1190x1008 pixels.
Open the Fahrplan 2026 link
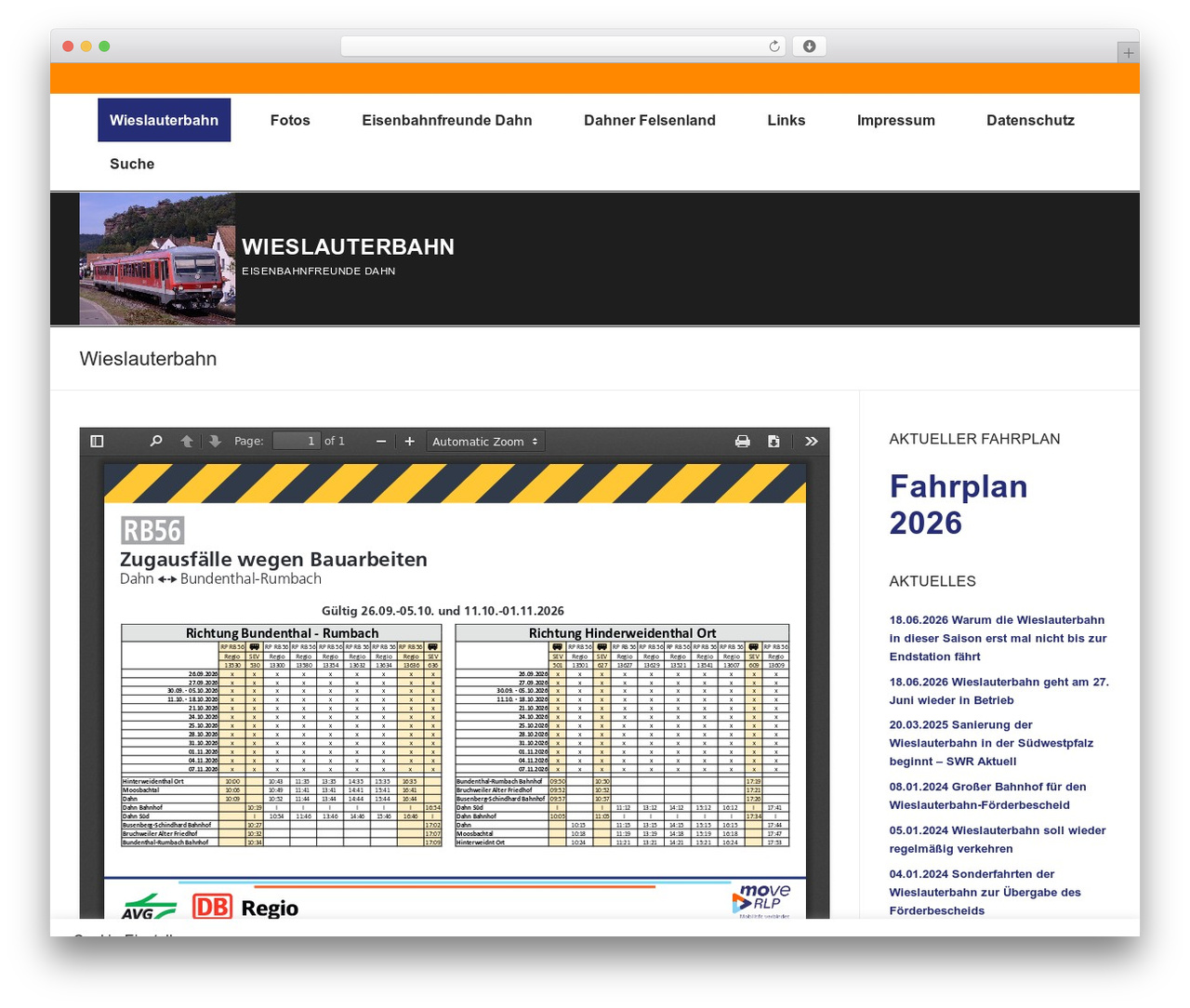(959, 505)
